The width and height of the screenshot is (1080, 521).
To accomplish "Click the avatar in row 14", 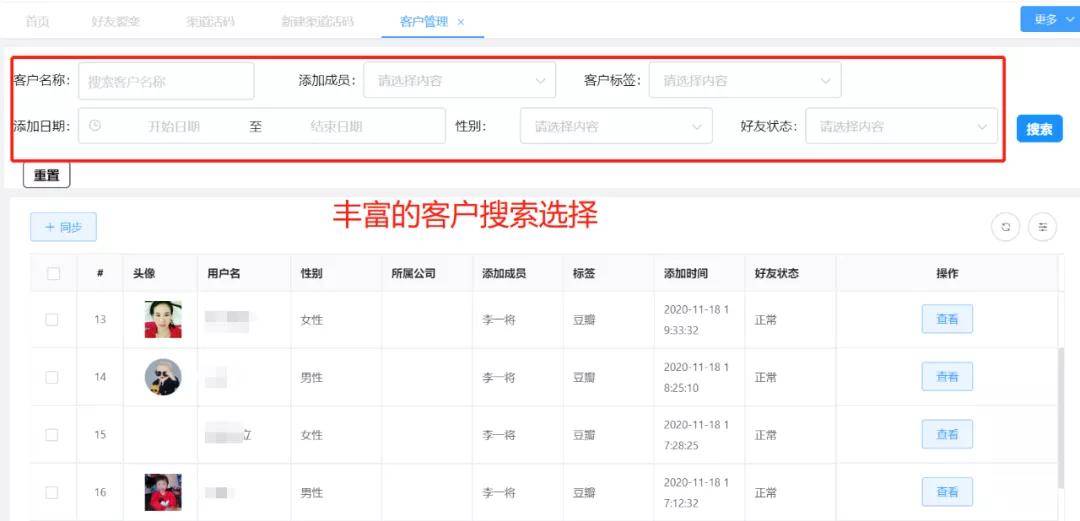I will 163,377.
